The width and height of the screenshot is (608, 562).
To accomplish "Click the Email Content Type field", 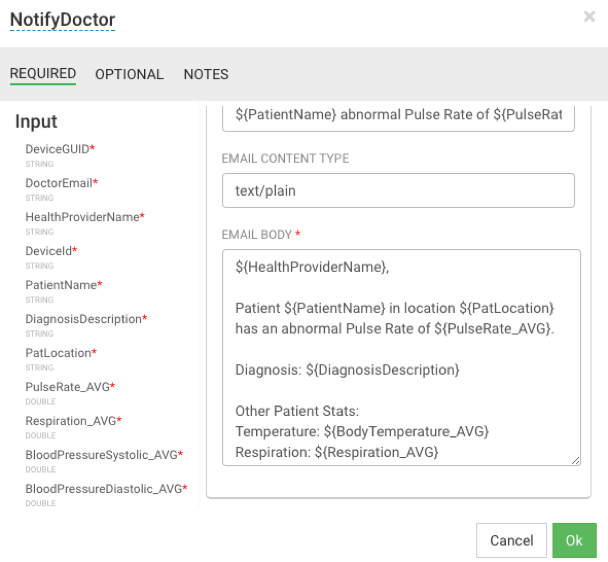I will [398, 190].
